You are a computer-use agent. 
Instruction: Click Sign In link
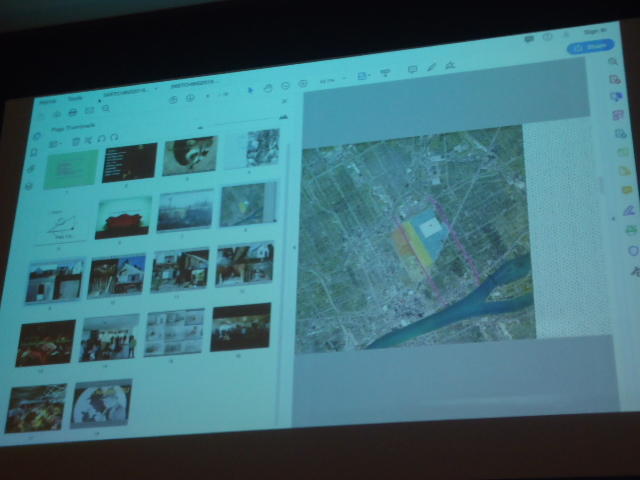tap(596, 31)
